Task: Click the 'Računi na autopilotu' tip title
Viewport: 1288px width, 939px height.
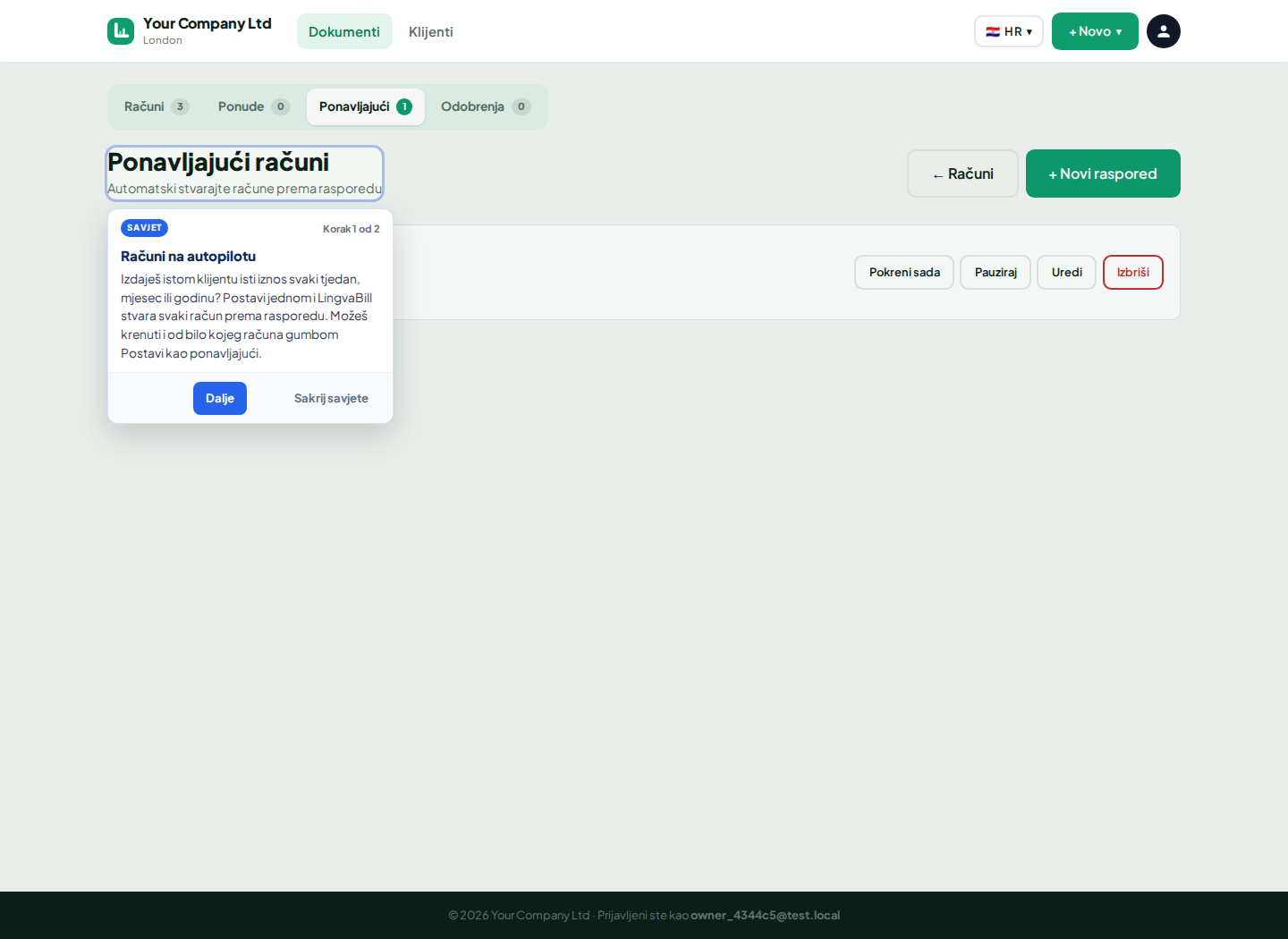Action: (188, 257)
